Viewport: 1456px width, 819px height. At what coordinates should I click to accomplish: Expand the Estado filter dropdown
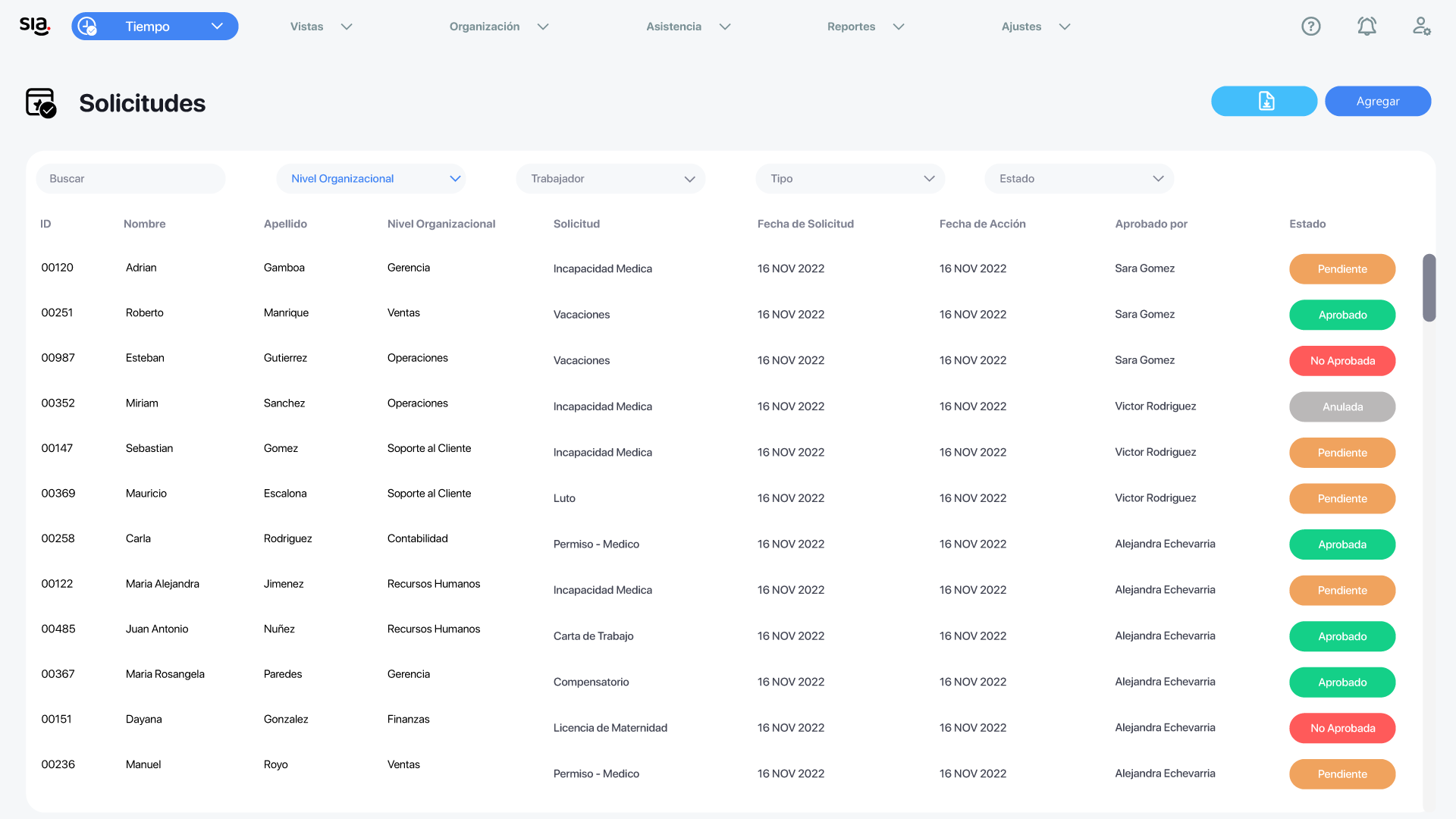1078,179
